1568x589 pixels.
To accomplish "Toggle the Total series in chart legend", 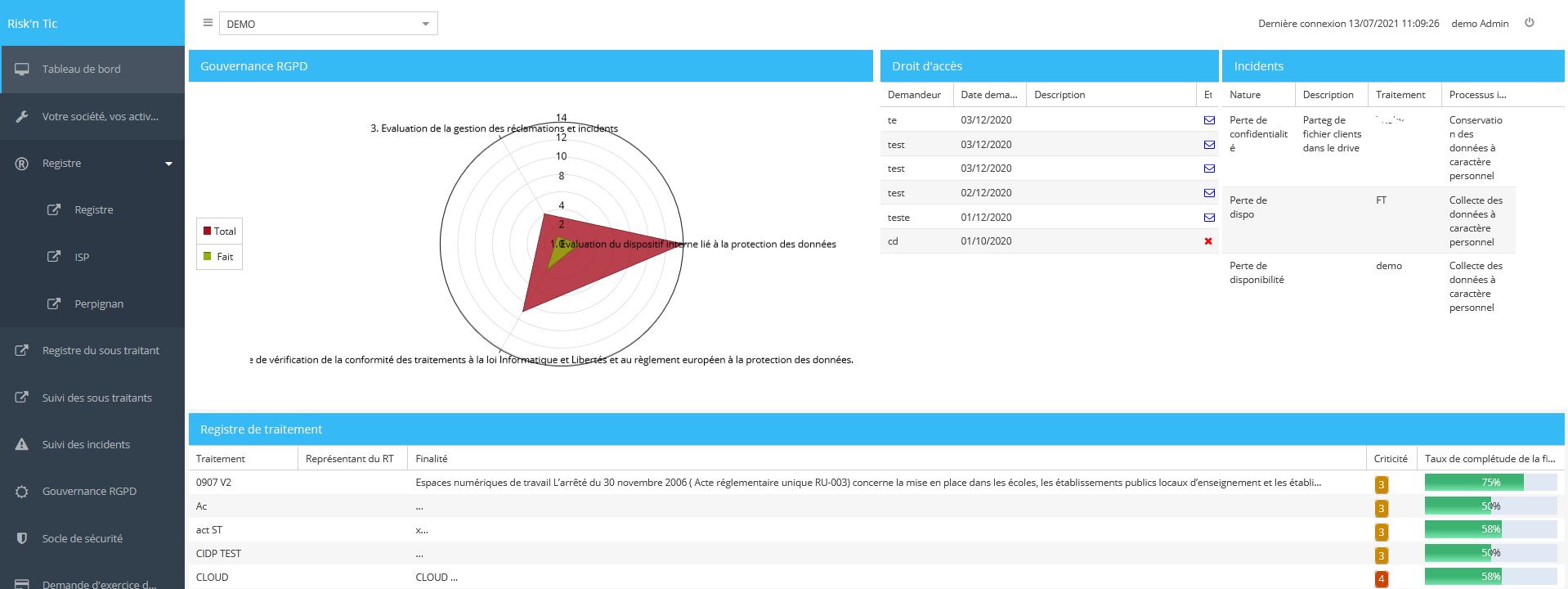I will coord(219,232).
